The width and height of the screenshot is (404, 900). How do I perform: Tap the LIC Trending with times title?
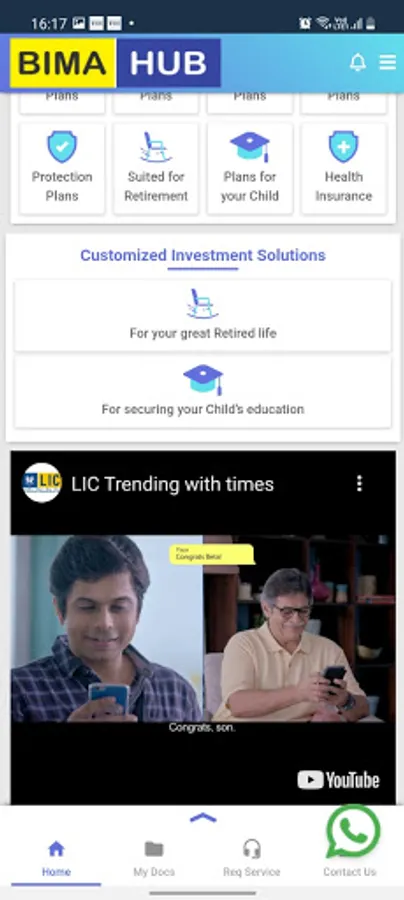point(173,484)
